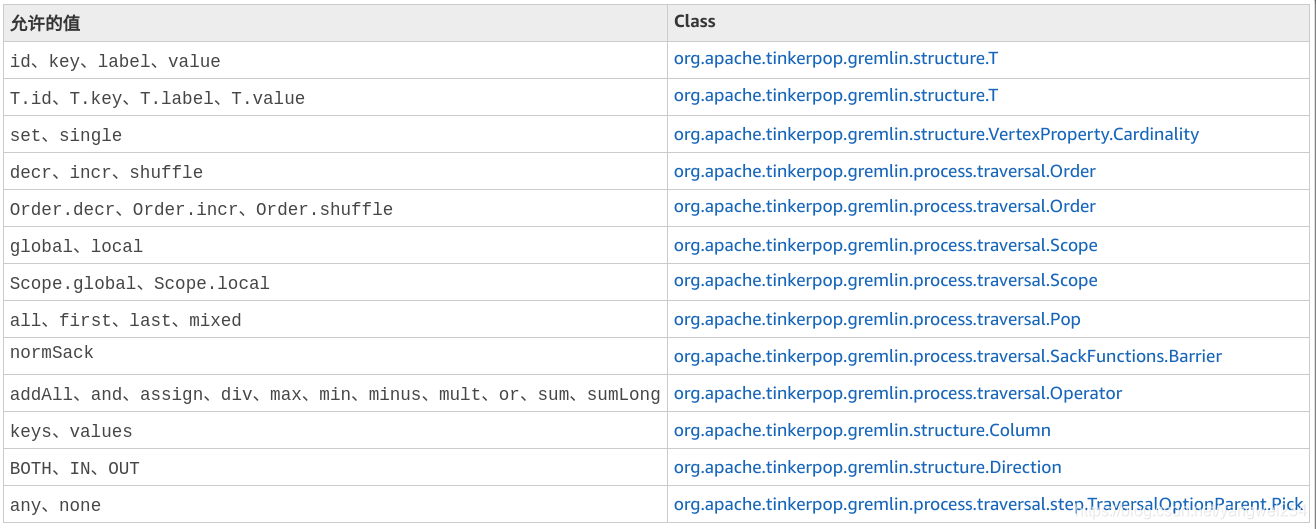Image resolution: width=1316 pixels, height=529 pixels.
Task: Open structure.T link in id、key row
Action: pyautogui.click(x=836, y=59)
